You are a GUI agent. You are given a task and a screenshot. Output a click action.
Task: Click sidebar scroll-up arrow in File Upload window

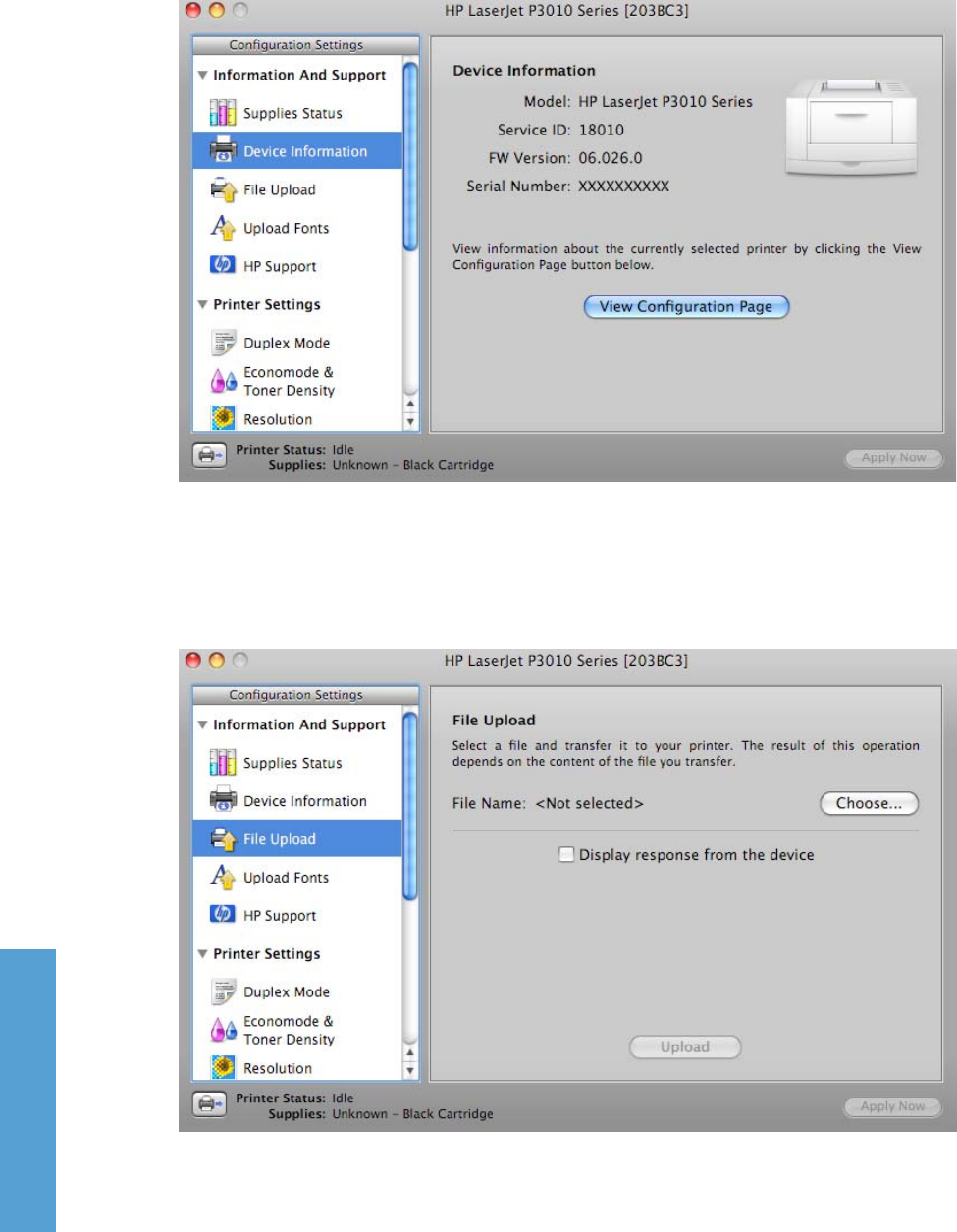point(410,1052)
